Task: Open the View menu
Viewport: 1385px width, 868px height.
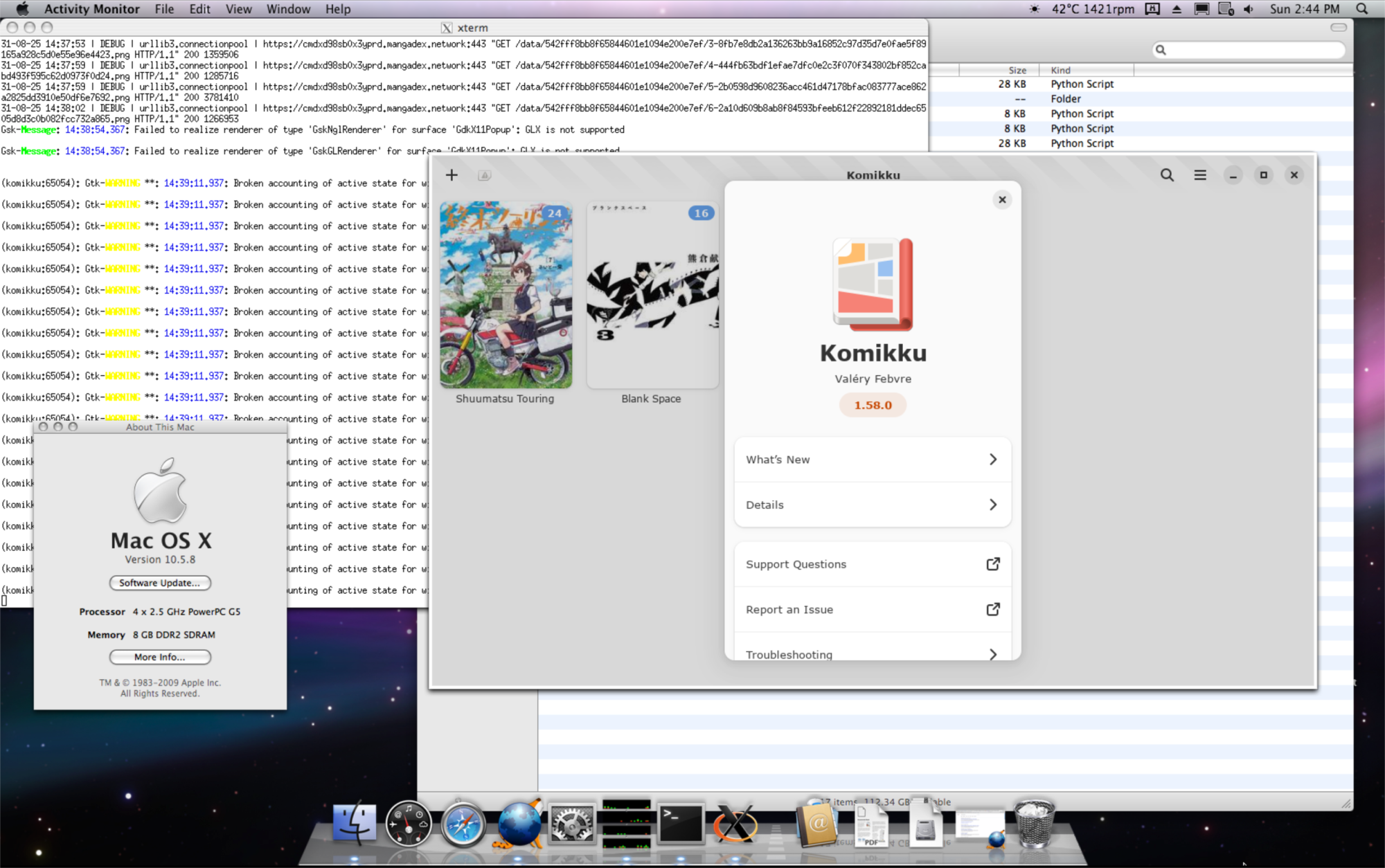Action: (x=238, y=9)
